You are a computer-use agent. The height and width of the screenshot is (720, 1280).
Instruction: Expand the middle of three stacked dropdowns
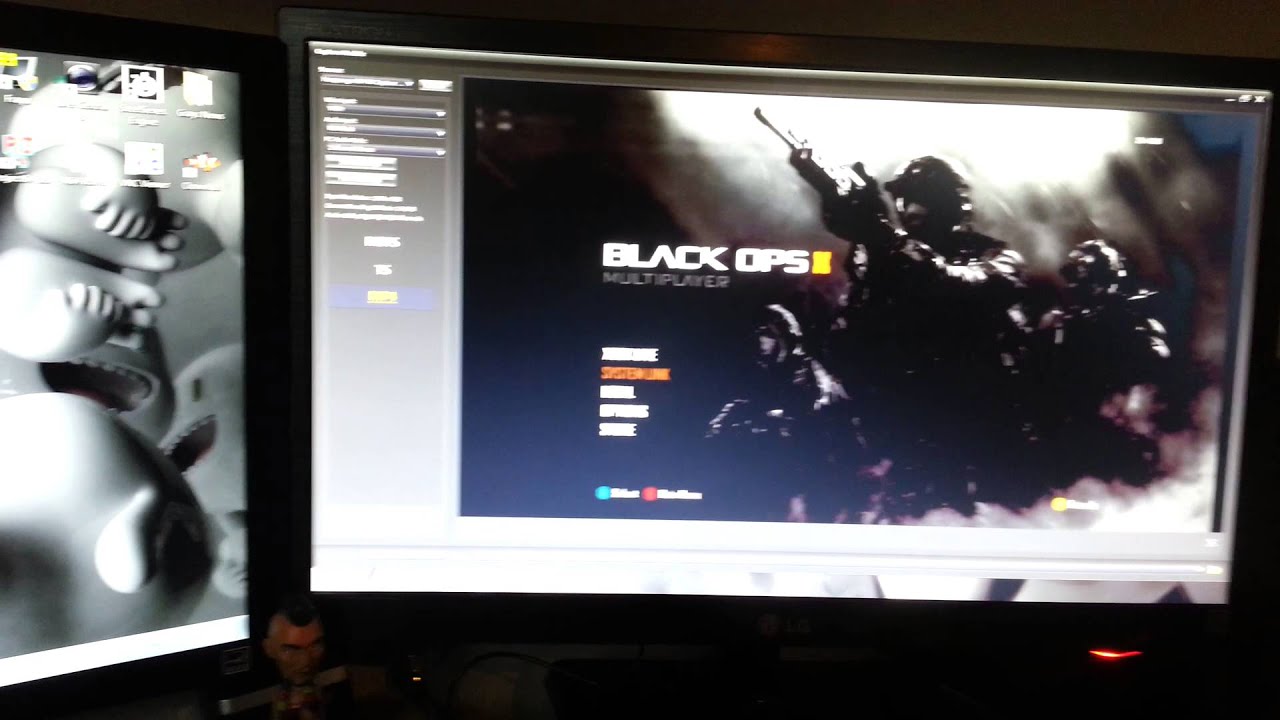coord(385,131)
